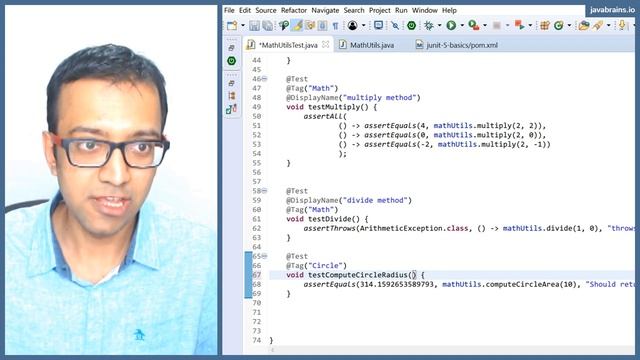Click the Debug bug icon
Viewport: 640px width, 360px height.
pyautogui.click(x=429, y=26)
